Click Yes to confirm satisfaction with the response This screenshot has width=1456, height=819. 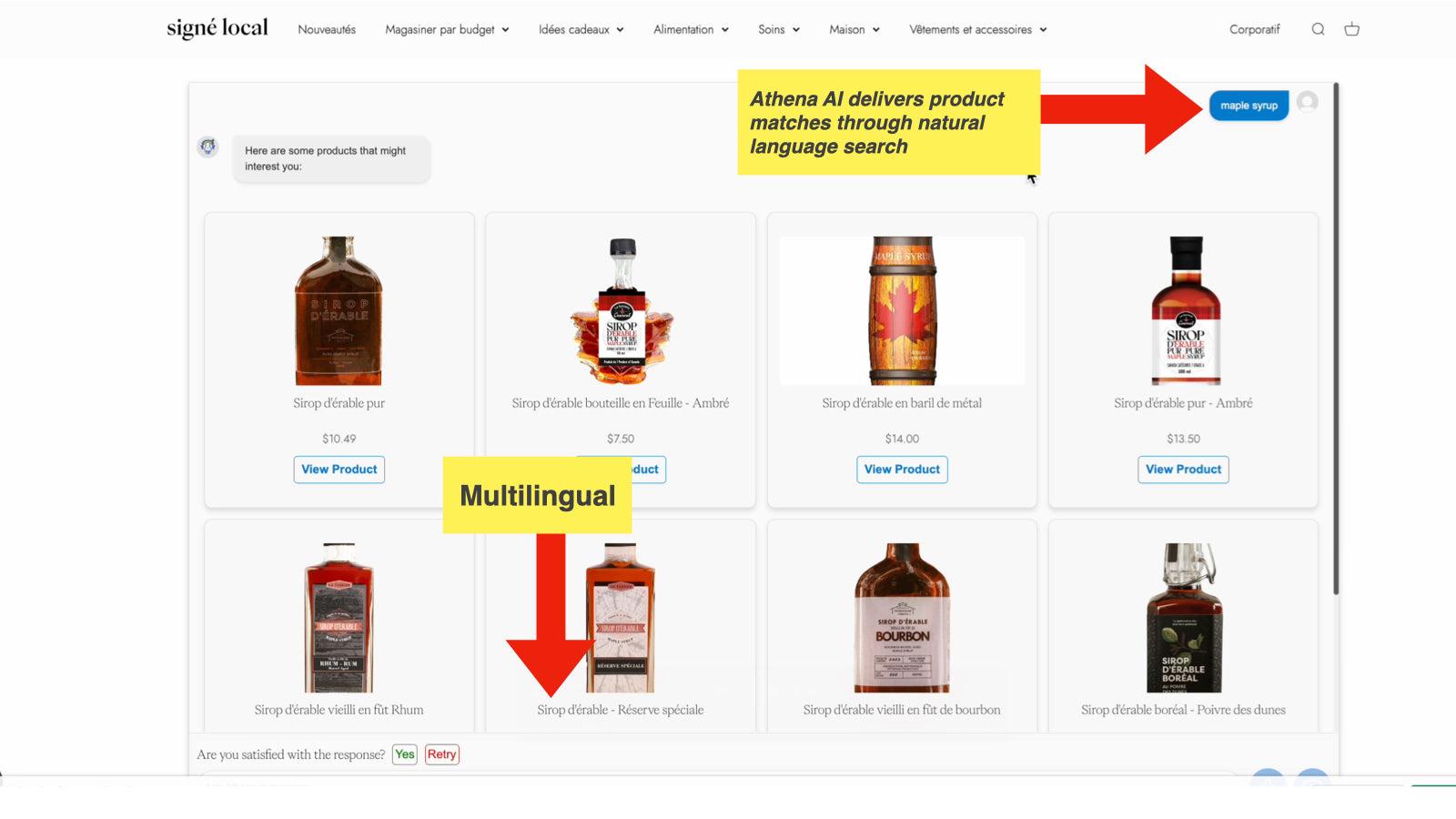(x=404, y=754)
